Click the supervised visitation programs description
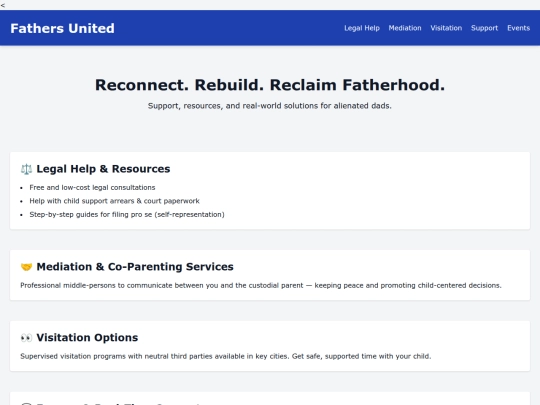This screenshot has width=540, height=405. pos(226,356)
